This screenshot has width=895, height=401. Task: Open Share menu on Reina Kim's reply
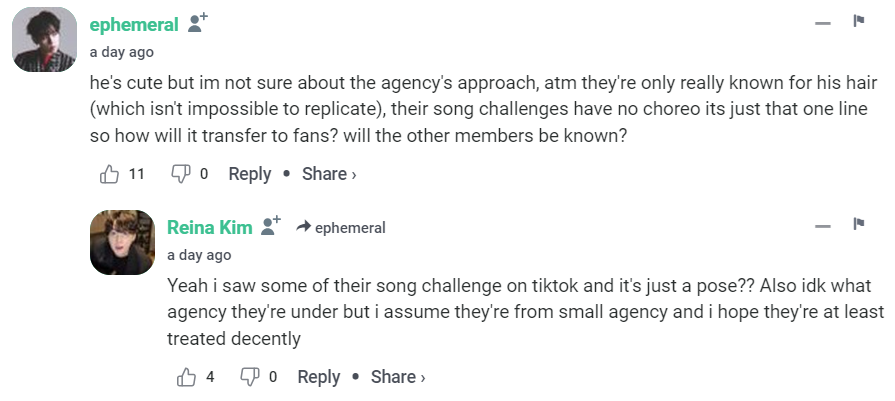[398, 377]
